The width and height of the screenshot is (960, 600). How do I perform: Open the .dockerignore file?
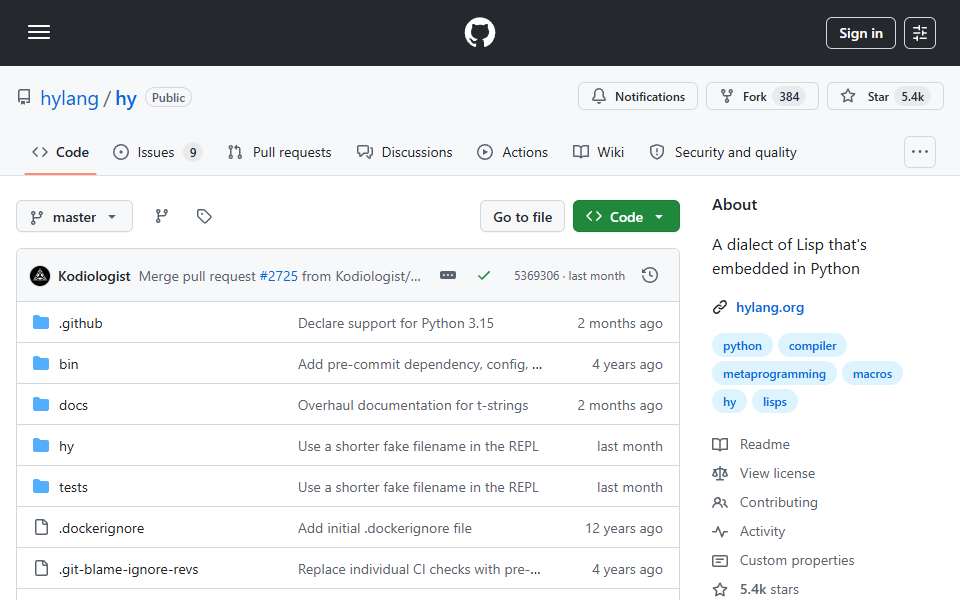click(x=102, y=528)
